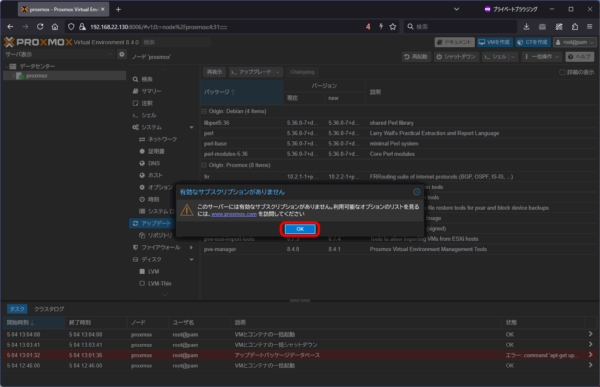Click the VMを作成 create VM button

[494, 42]
